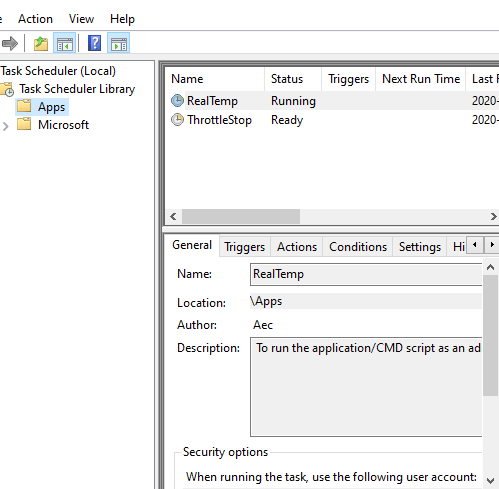Viewport: 499px width, 489px height.
Task: Click the blue Help question mark icon
Action: coord(94,43)
